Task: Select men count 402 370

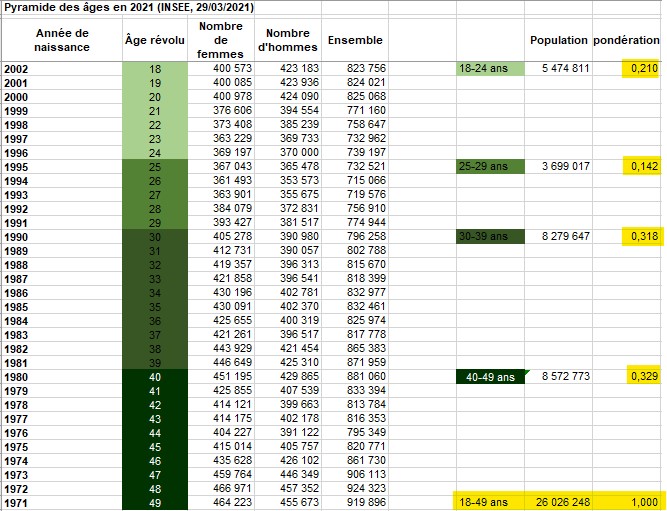Action: pos(288,306)
